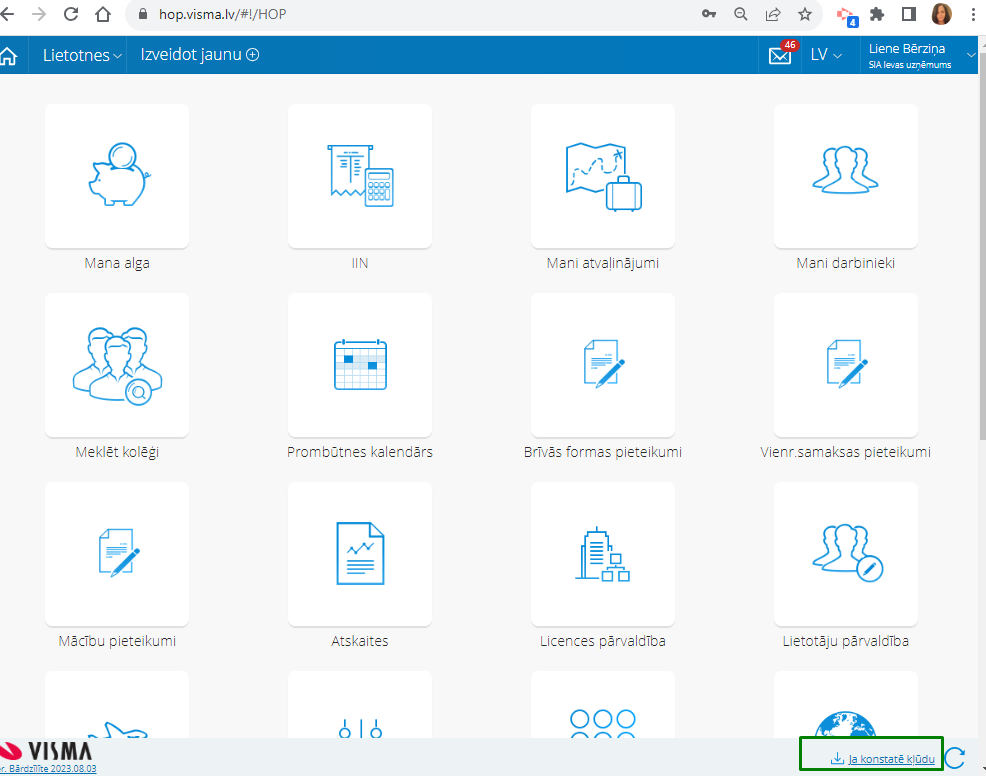Open the Atskaites report tile
The image size is (986, 776).
coord(360,554)
